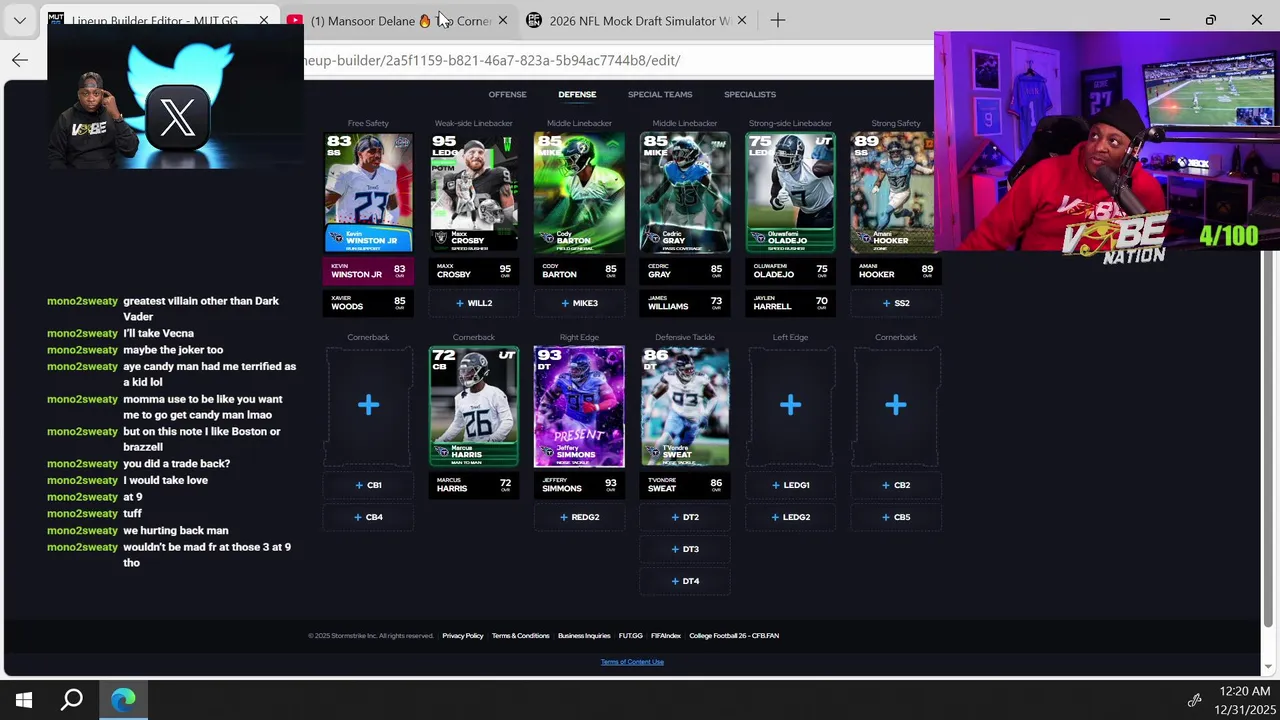Add a CB4 player

[x=368, y=517]
